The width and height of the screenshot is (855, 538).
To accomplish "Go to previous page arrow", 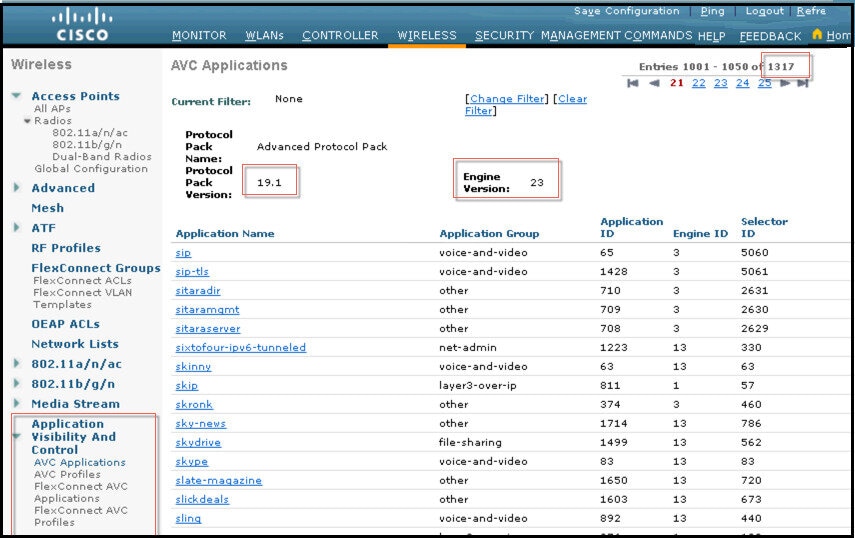I will tap(654, 83).
